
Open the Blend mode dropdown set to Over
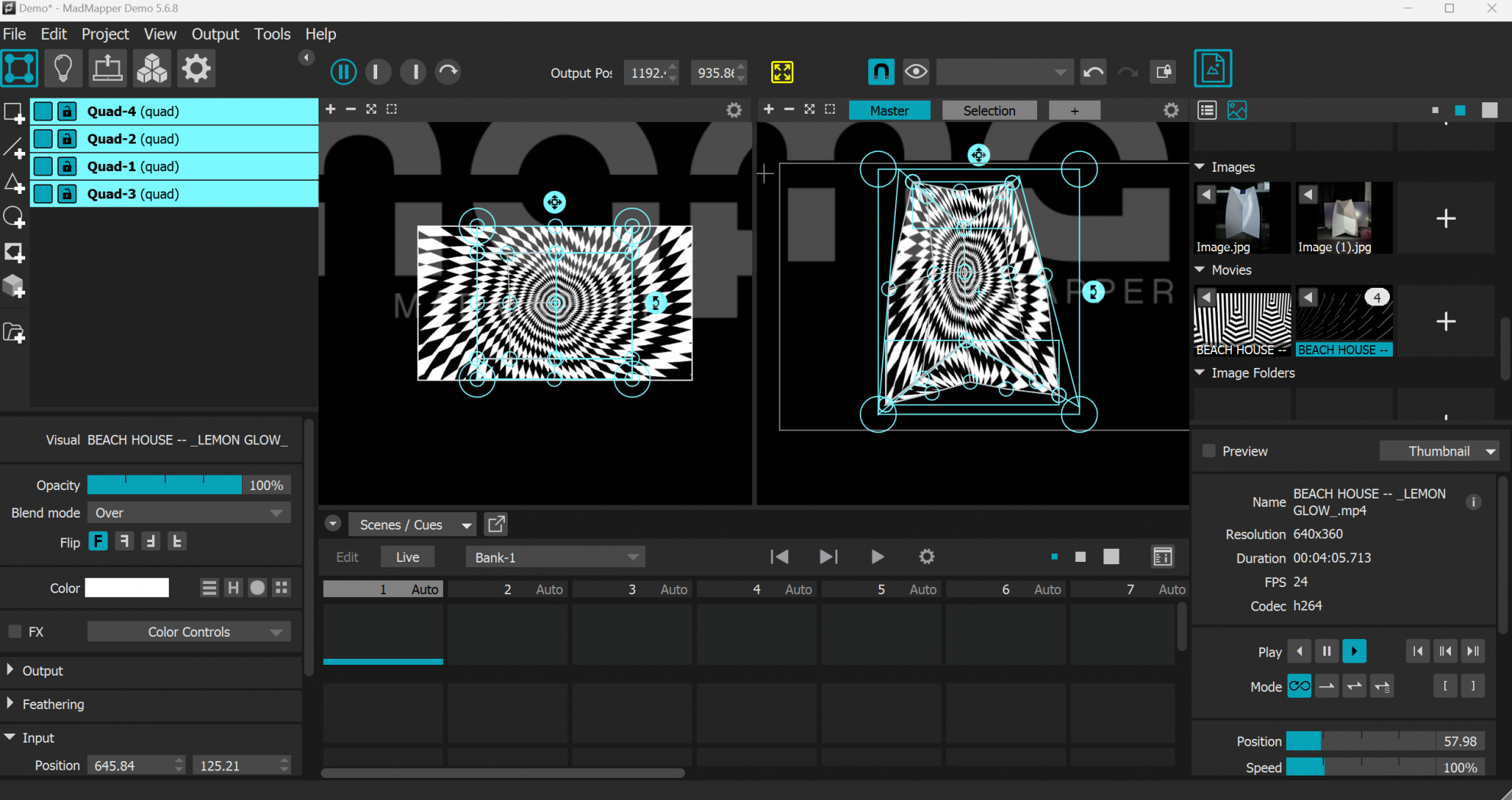(x=189, y=512)
